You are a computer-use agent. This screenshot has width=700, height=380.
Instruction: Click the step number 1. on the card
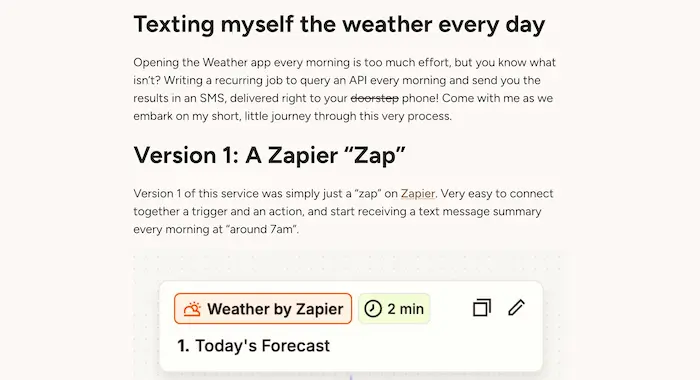[183, 346]
